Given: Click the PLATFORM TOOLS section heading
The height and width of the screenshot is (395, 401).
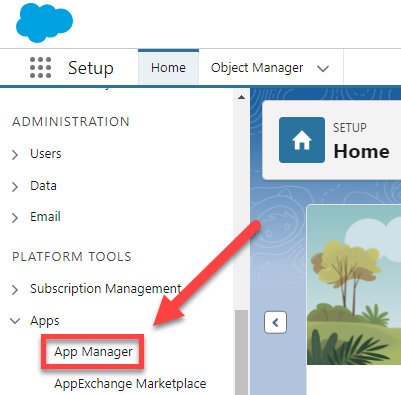Looking at the screenshot, I should [x=72, y=257].
